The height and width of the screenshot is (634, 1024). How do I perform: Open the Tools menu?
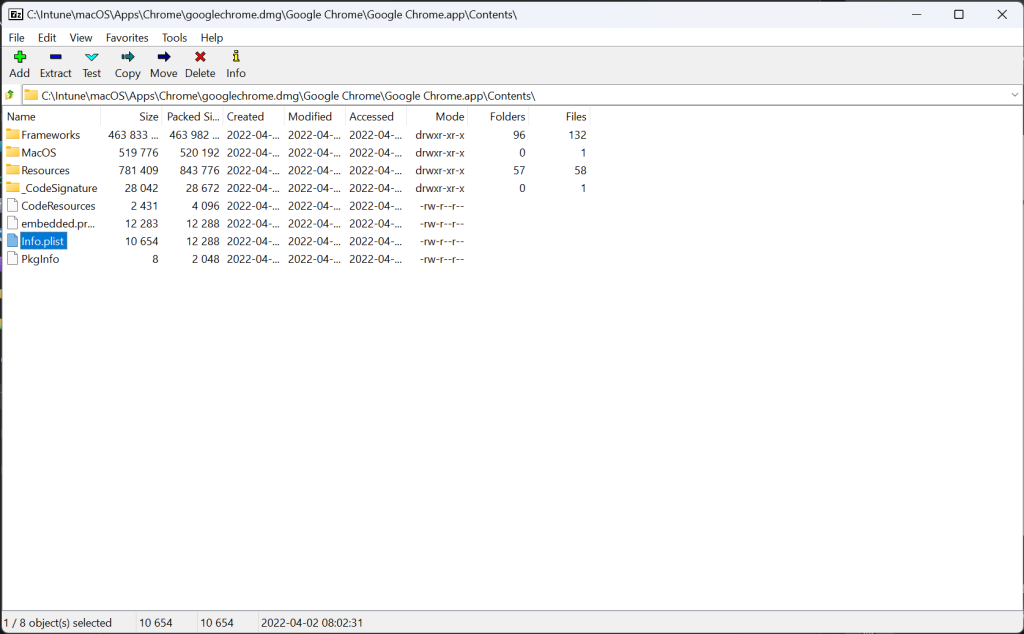tap(174, 38)
